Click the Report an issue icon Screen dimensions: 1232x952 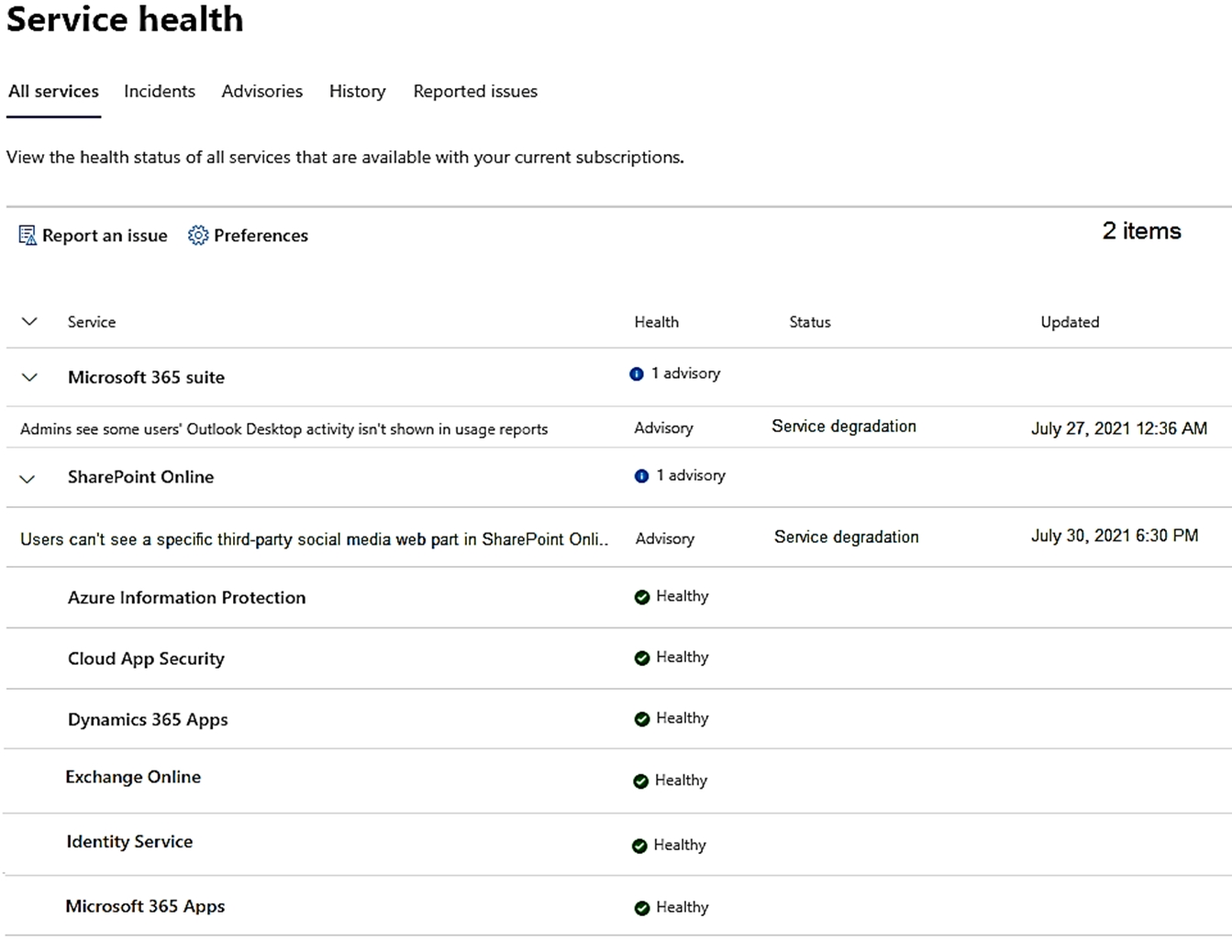point(28,236)
